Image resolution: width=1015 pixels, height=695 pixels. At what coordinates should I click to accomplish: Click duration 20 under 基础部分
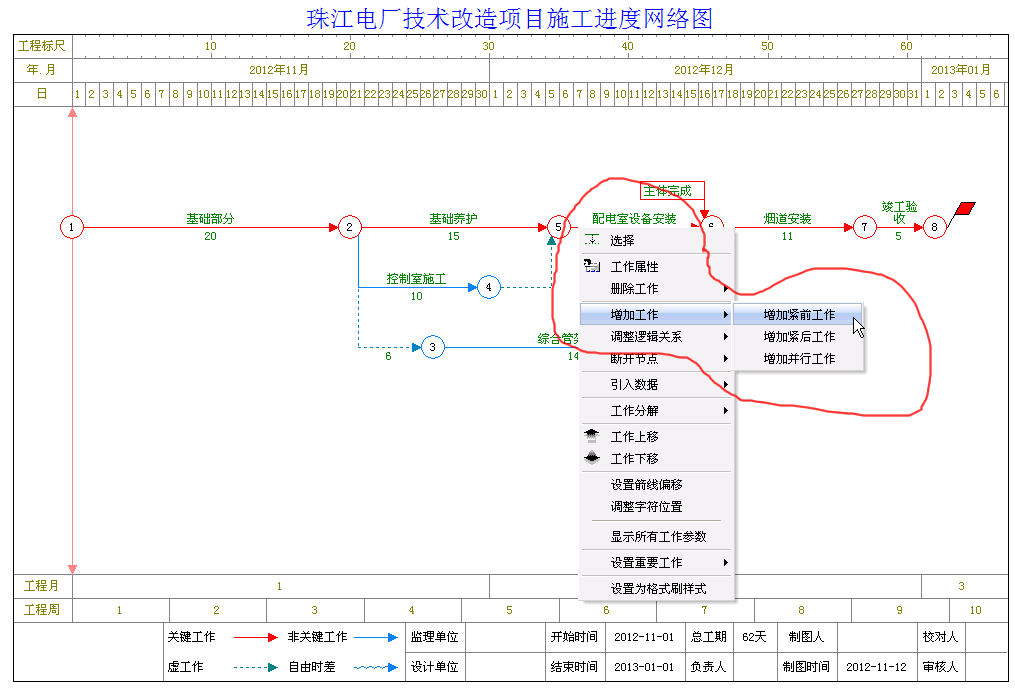[x=210, y=236]
